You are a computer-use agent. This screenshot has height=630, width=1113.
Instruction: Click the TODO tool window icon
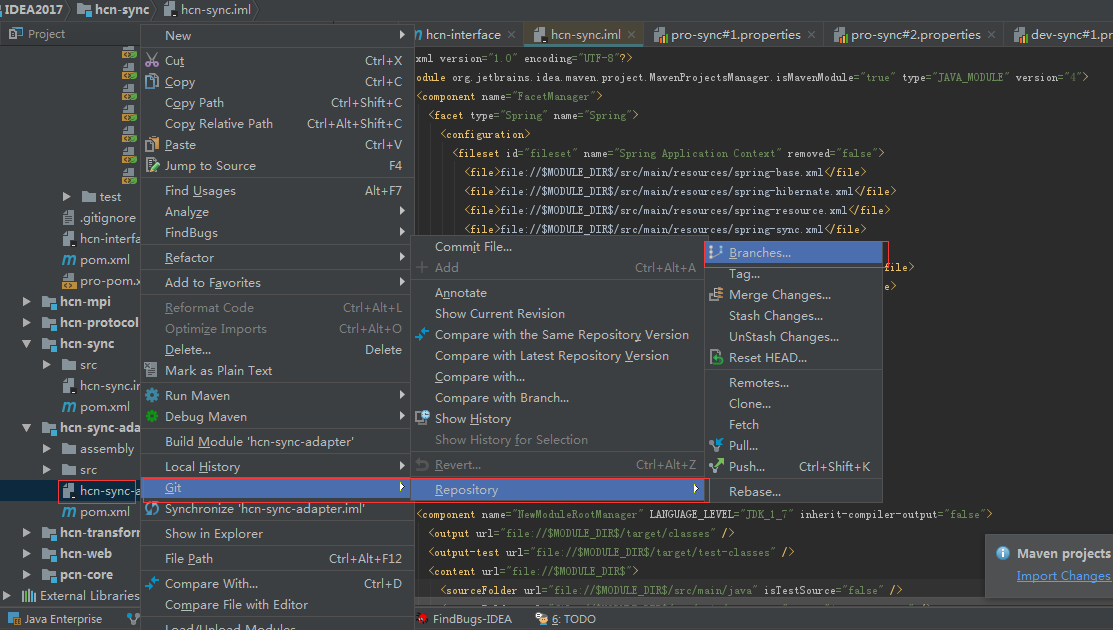coord(542,619)
